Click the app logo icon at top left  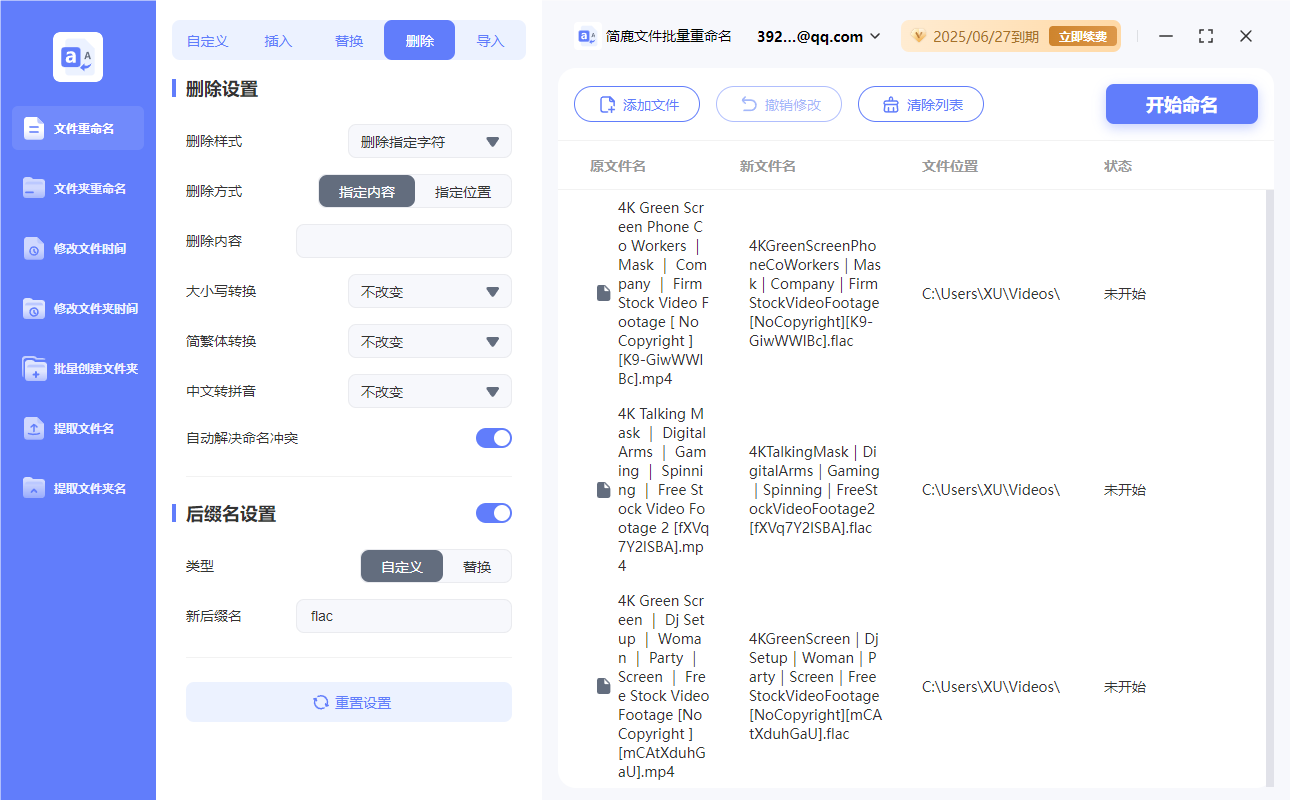tap(77, 56)
